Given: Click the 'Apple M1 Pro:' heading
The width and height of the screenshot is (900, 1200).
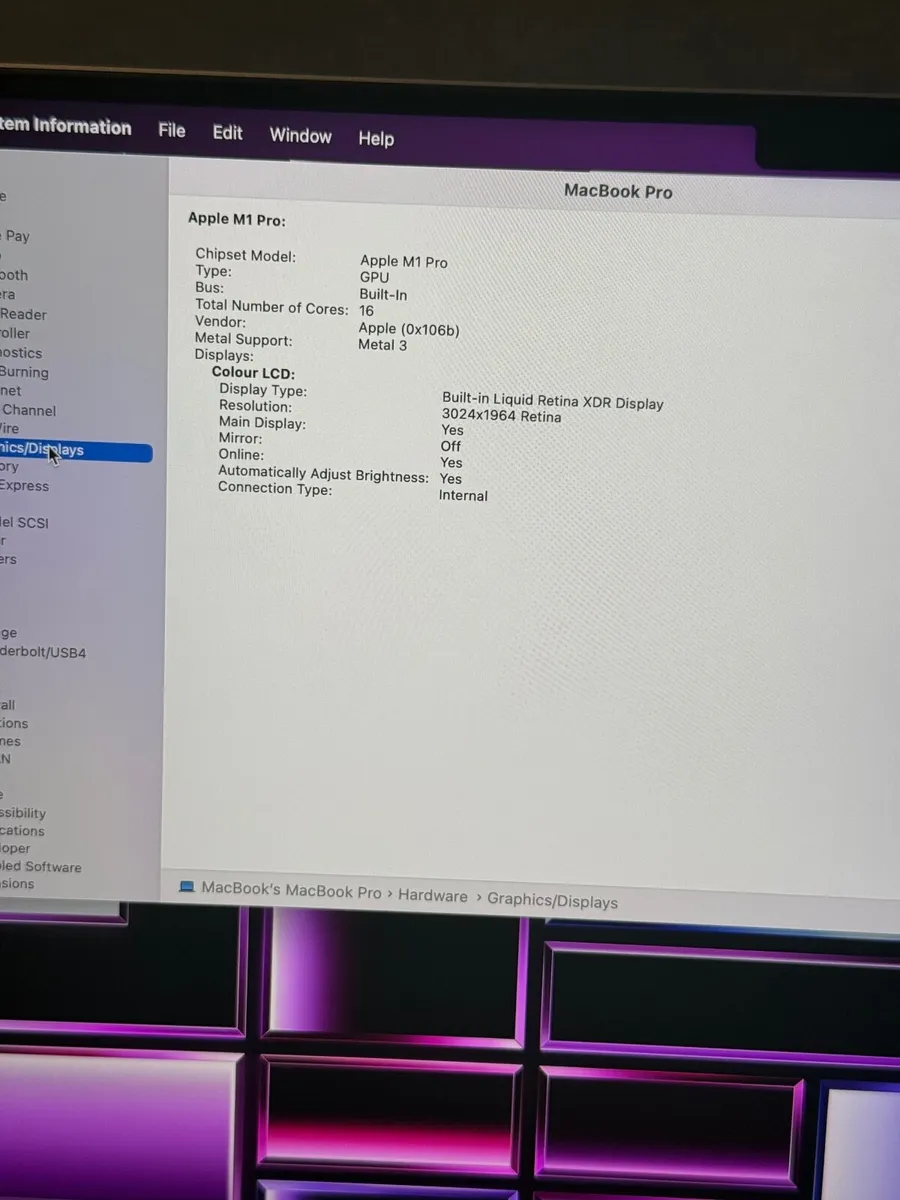Looking at the screenshot, I should click(236, 219).
